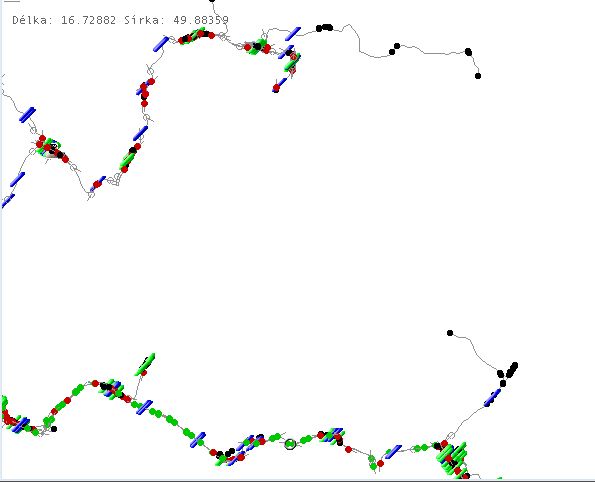Click the Délka/Šířka coordinate readout text
595x482 pixels.
[120, 20]
